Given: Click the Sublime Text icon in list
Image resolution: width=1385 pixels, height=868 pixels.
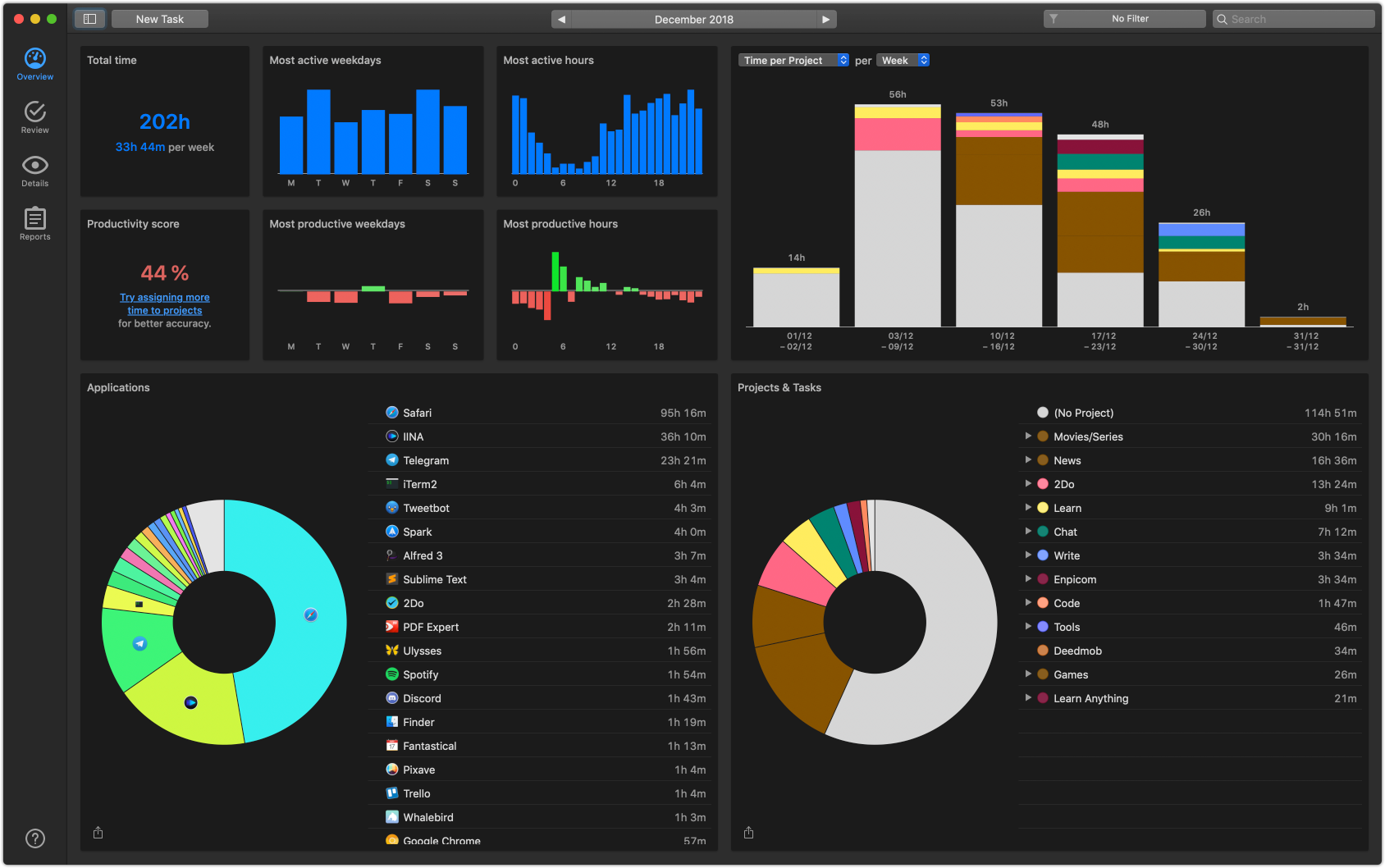Looking at the screenshot, I should pos(392,579).
